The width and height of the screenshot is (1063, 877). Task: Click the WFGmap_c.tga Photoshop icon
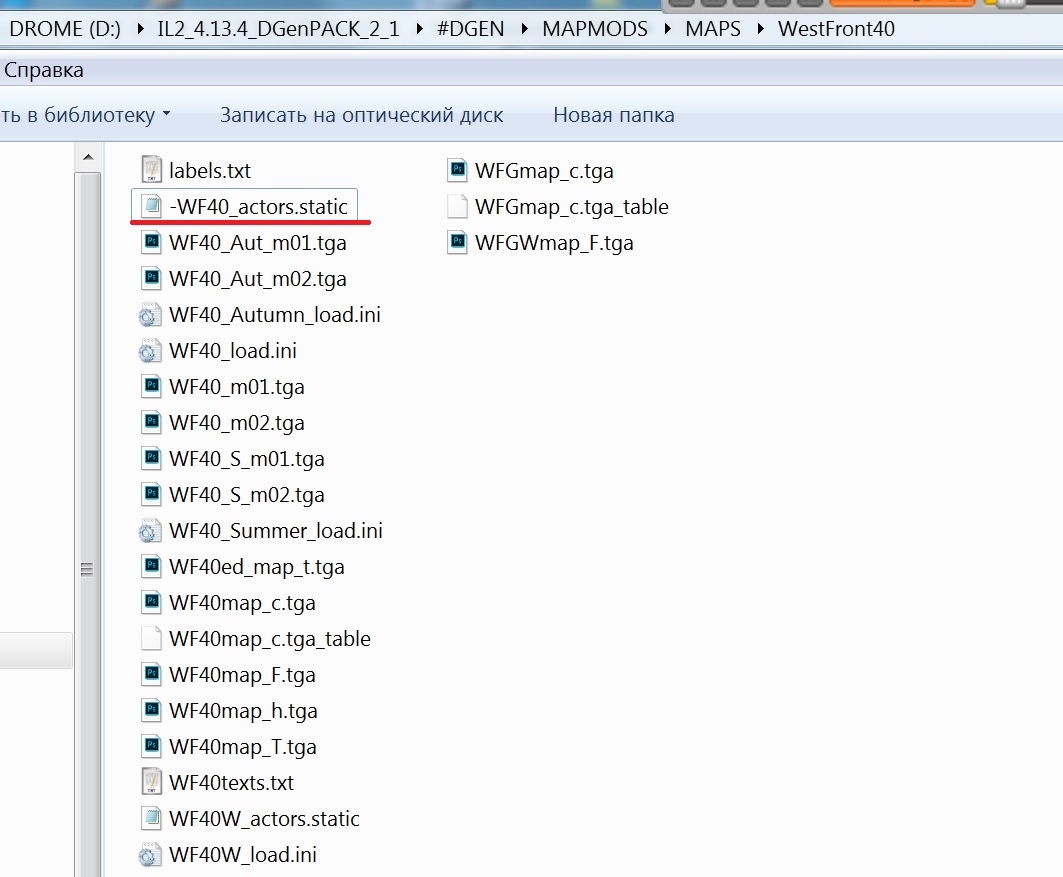click(458, 170)
